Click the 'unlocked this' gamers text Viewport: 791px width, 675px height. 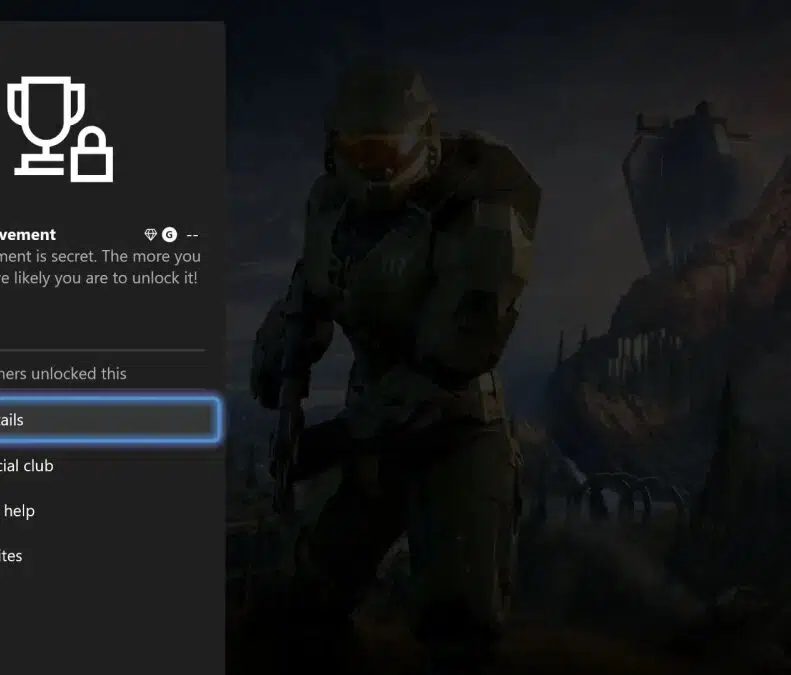[63, 374]
